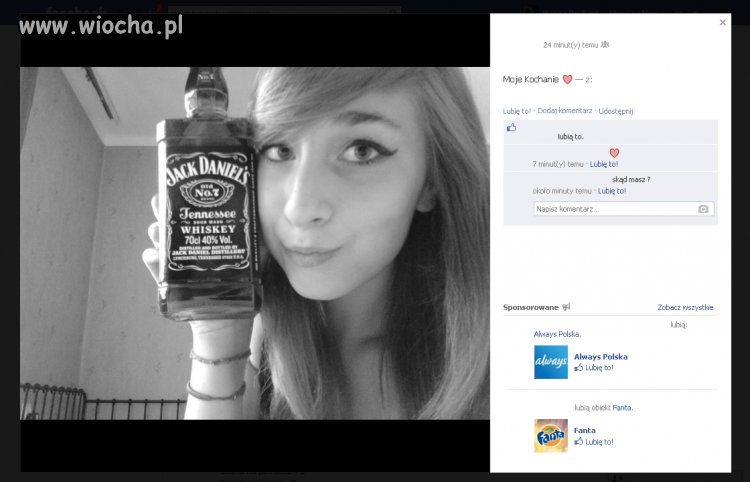Click the '7 minut(y) temu' comment timestamp
Viewport: 750px width, 482px height.
(x=558, y=164)
